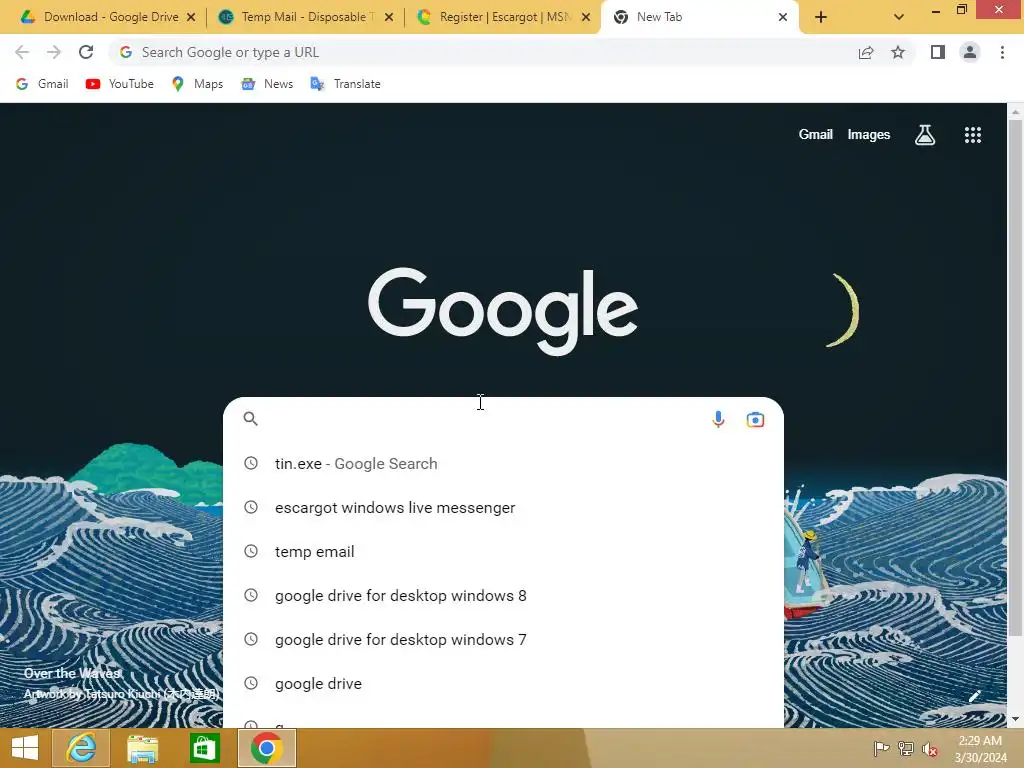Start voice search with microphone
The width and height of the screenshot is (1024, 768).
coord(718,419)
